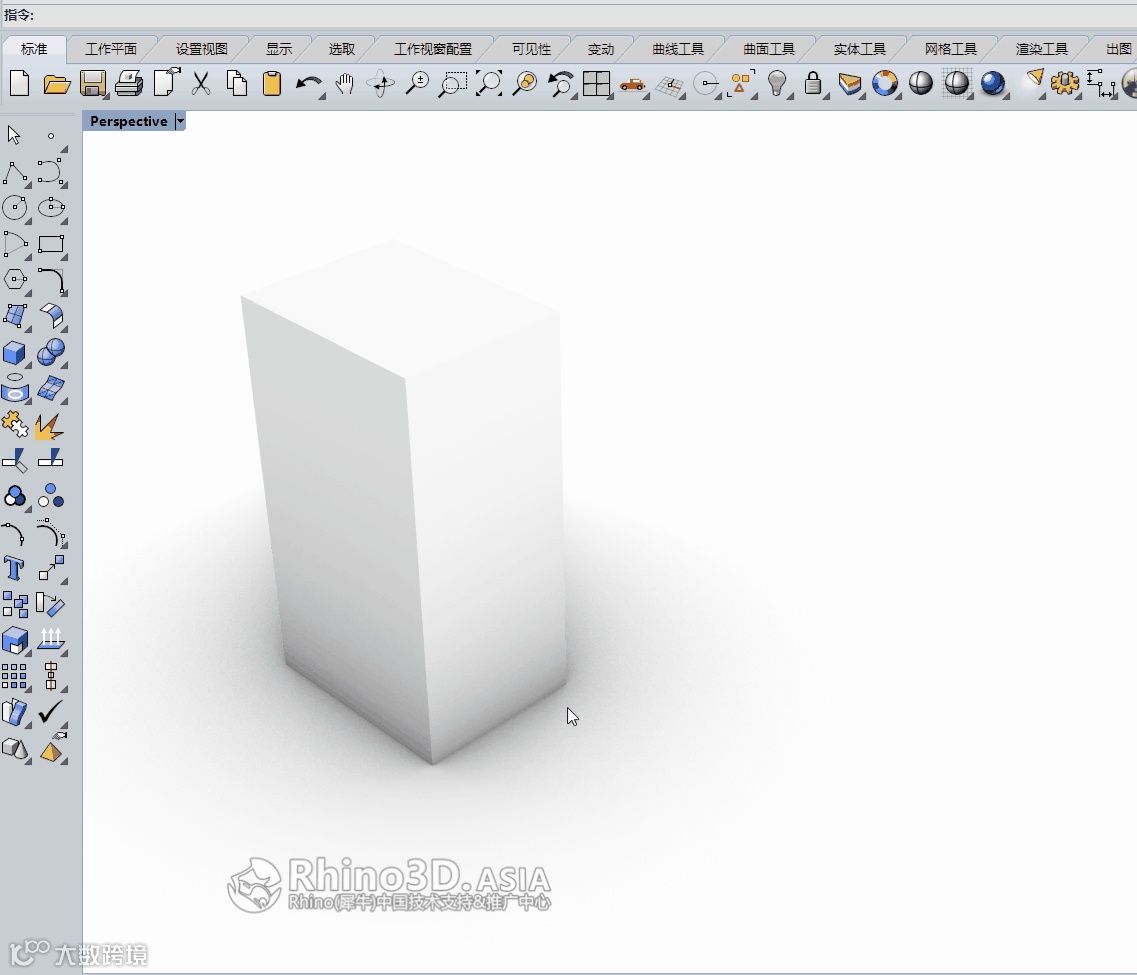
Task: Switch to the 标准 tab
Action: pyautogui.click(x=34, y=49)
